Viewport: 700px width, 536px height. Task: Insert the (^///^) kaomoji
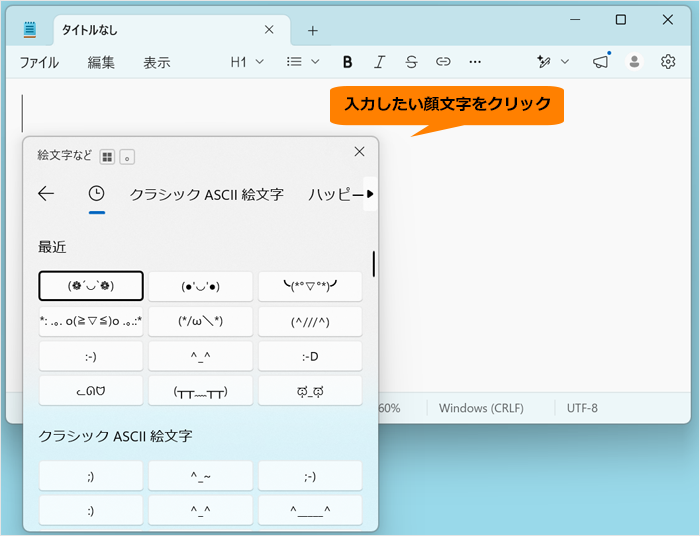[310, 321]
